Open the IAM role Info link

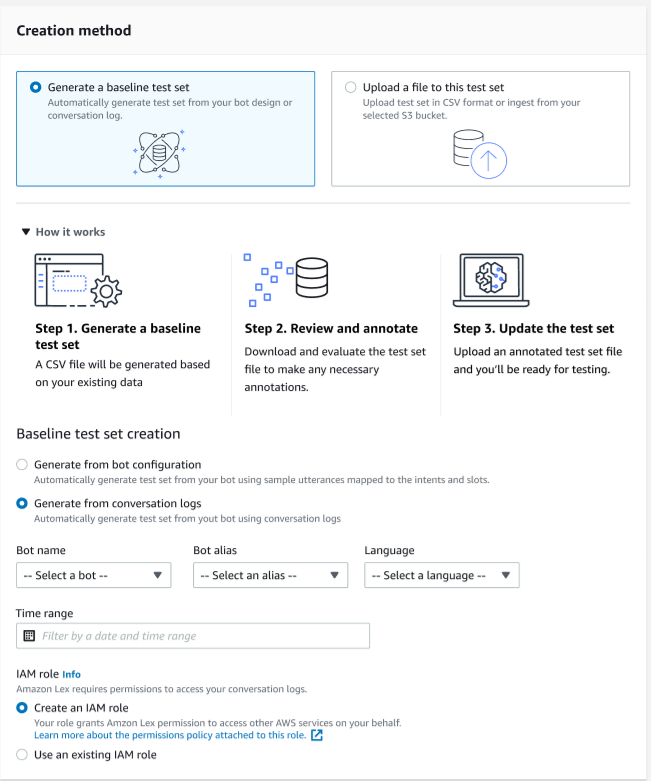click(71, 674)
